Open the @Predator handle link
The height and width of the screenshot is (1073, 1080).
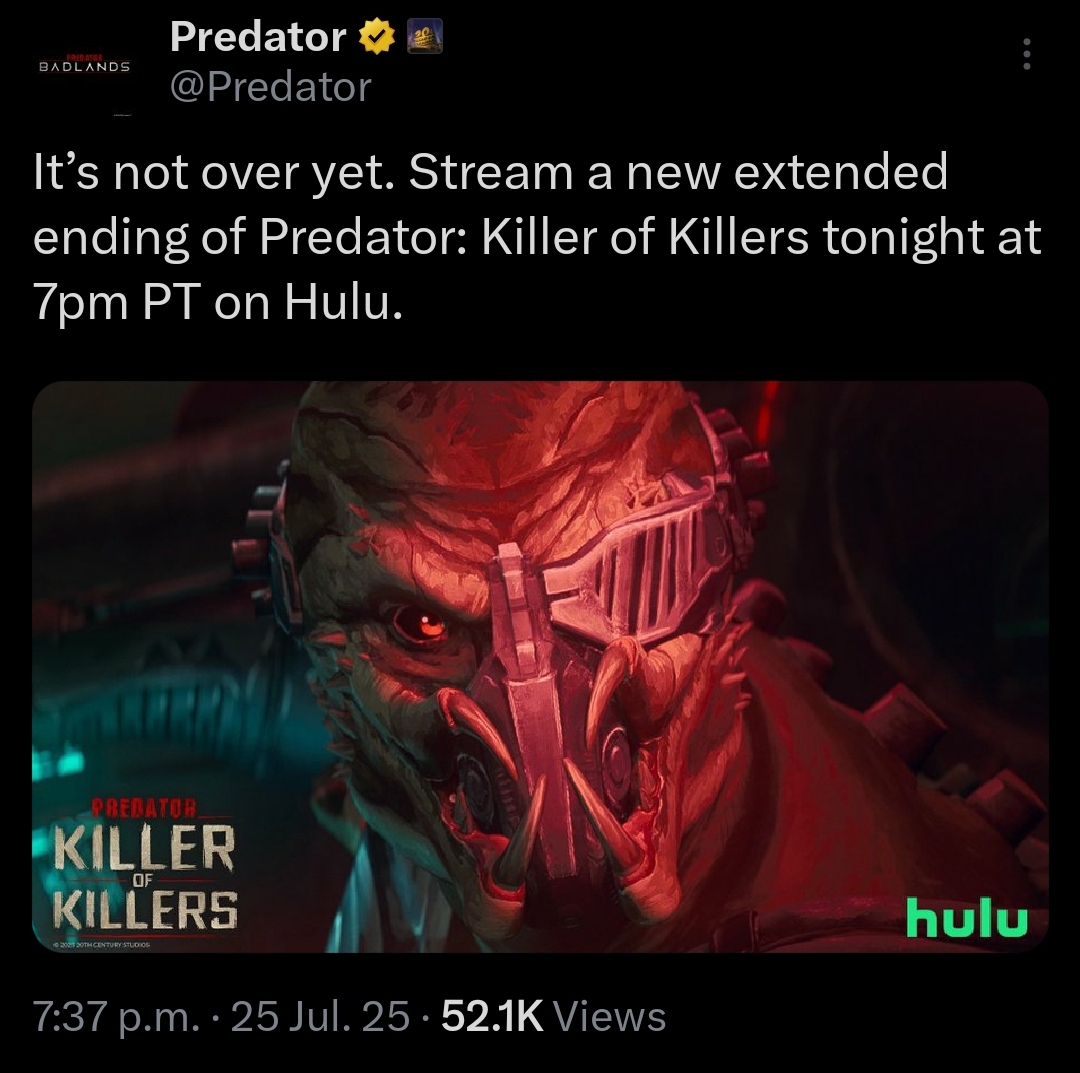tap(271, 87)
